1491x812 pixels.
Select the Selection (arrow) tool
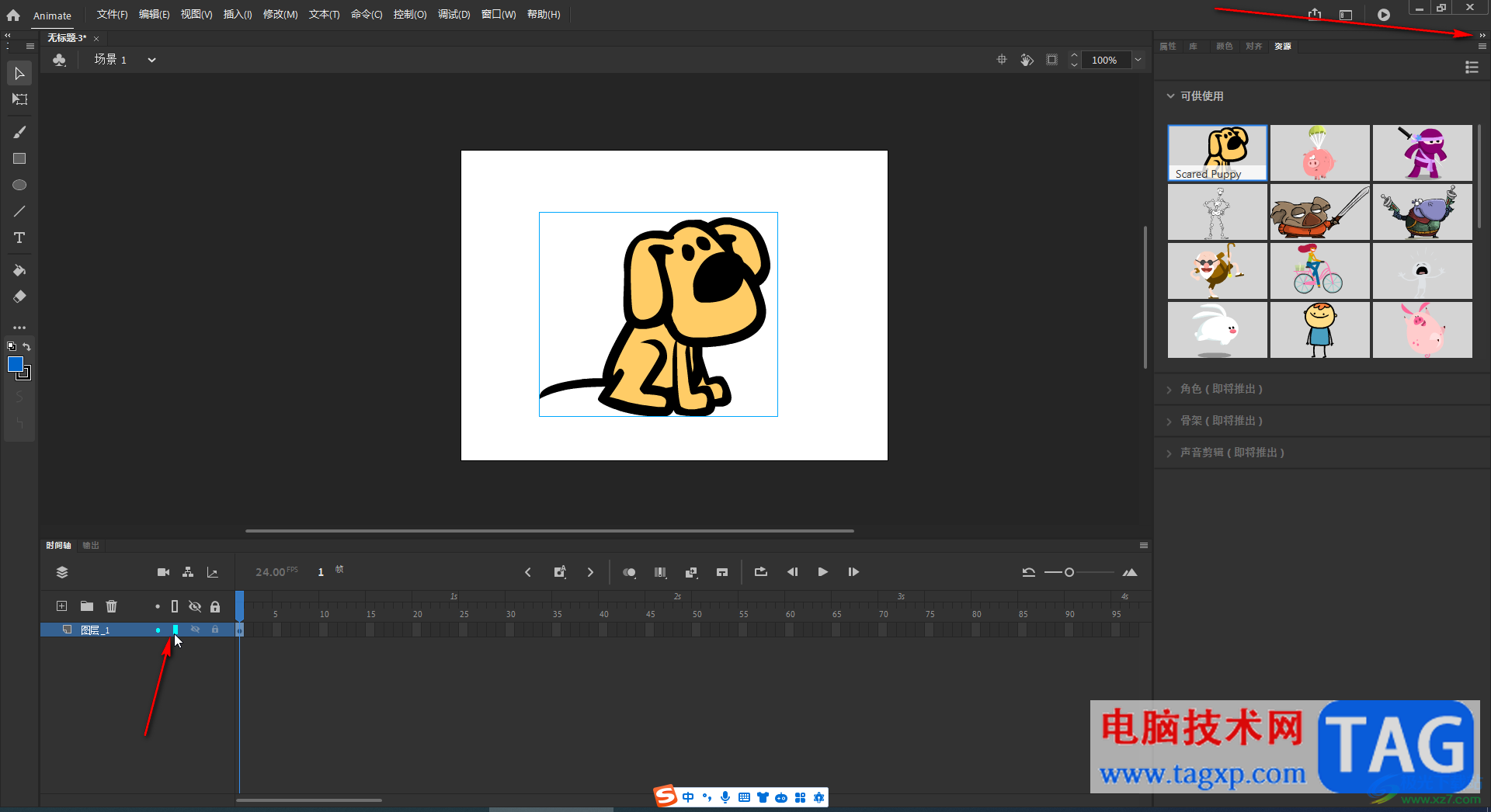tap(19, 74)
